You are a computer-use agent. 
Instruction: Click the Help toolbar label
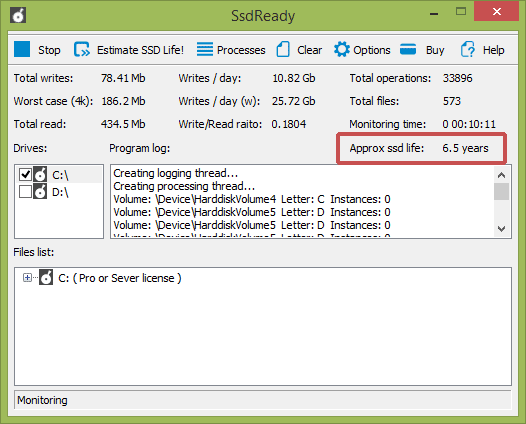point(493,50)
